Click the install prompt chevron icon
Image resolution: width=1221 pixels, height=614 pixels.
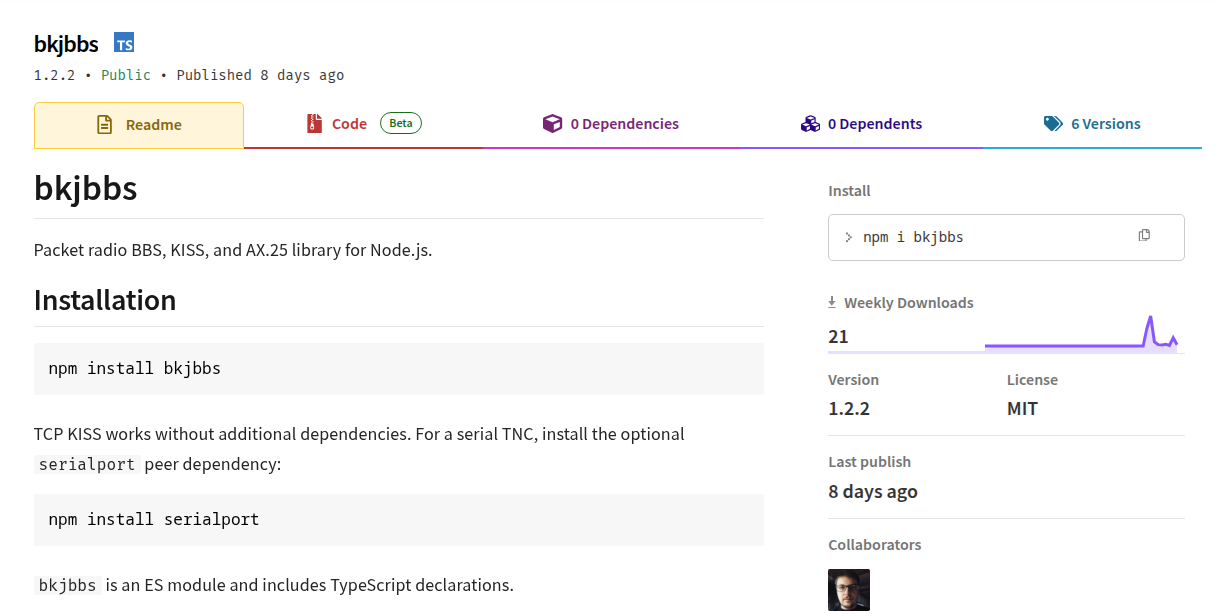tap(849, 238)
